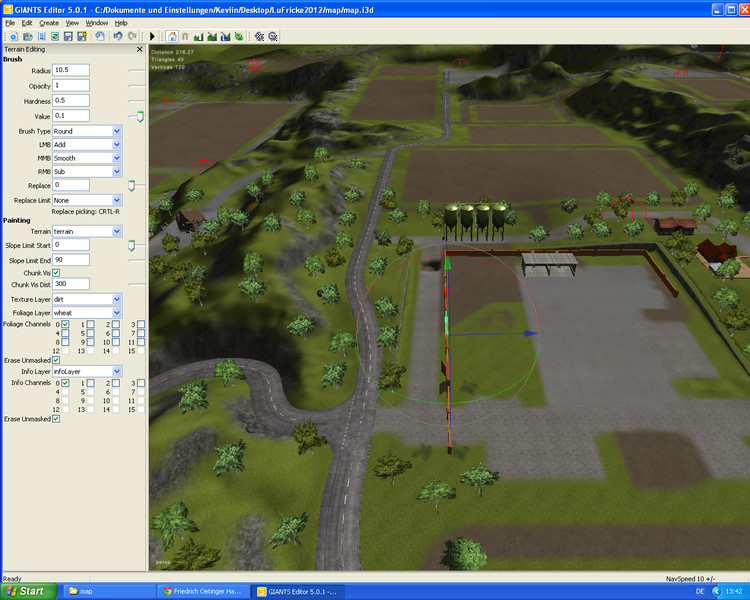
Task: Toggle the magnet Snap icon
Action: point(185,36)
